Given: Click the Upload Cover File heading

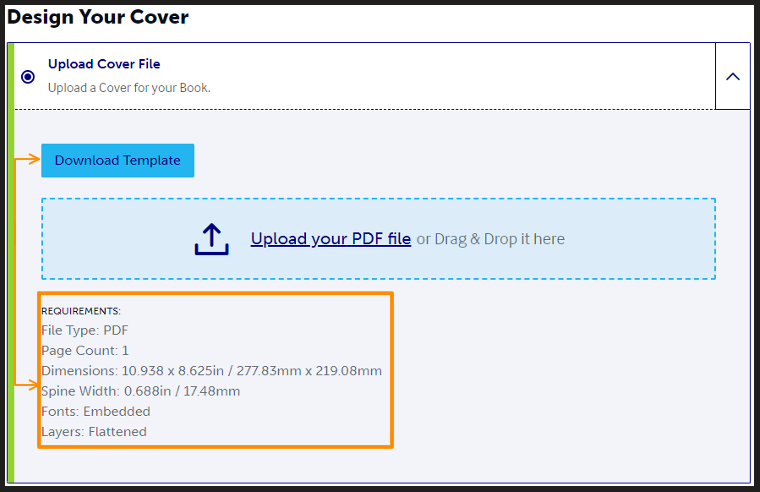Looking at the screenshot, I should (104, 64).
